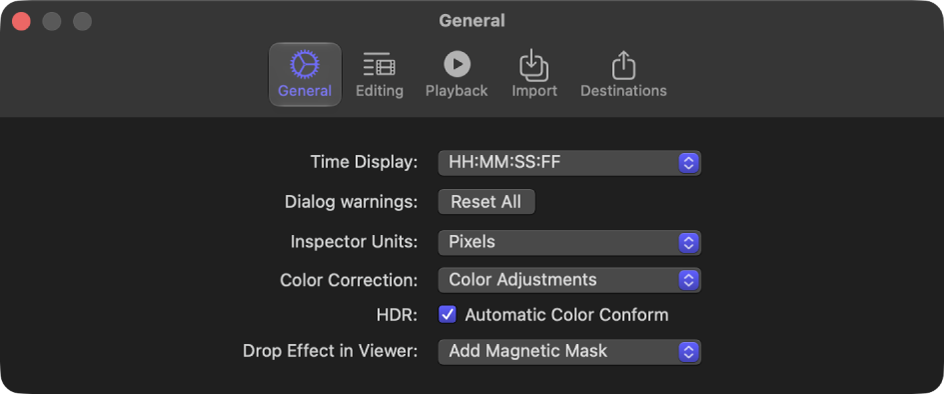Open Time Display format dropdown
Image resolution: width=944 pixels, height=394 pixels.
coord(570,163)
